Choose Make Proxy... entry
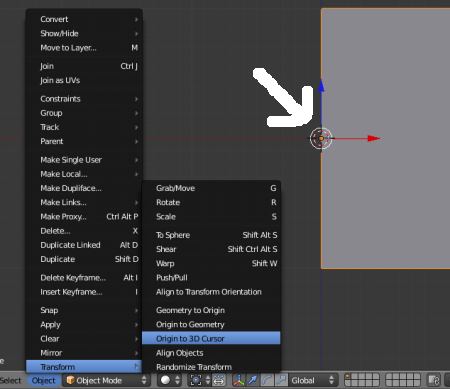450x389 pixels. click(x=84, y=217)
